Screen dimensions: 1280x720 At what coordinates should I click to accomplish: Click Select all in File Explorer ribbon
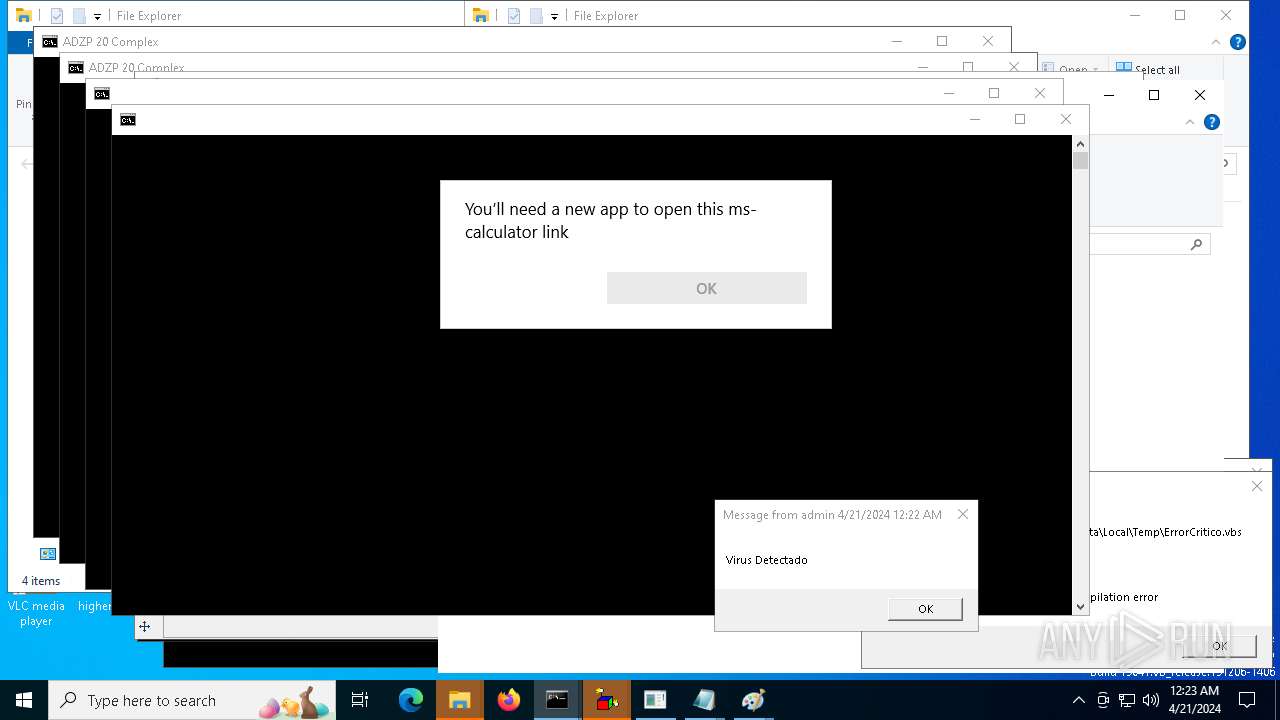[x=1148, y=69]
